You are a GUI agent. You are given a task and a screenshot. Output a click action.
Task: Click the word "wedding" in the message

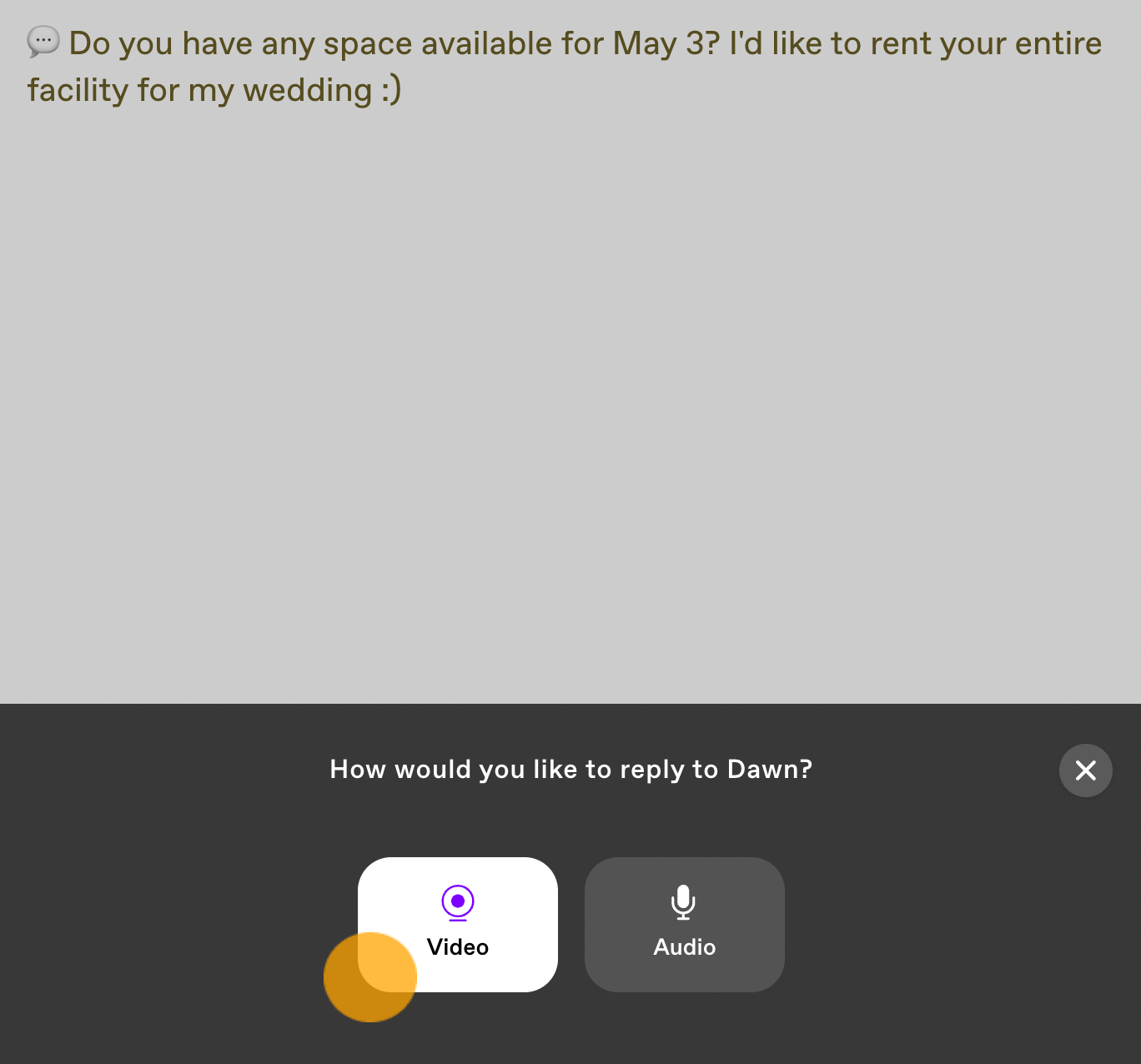(x=308, y=90)
